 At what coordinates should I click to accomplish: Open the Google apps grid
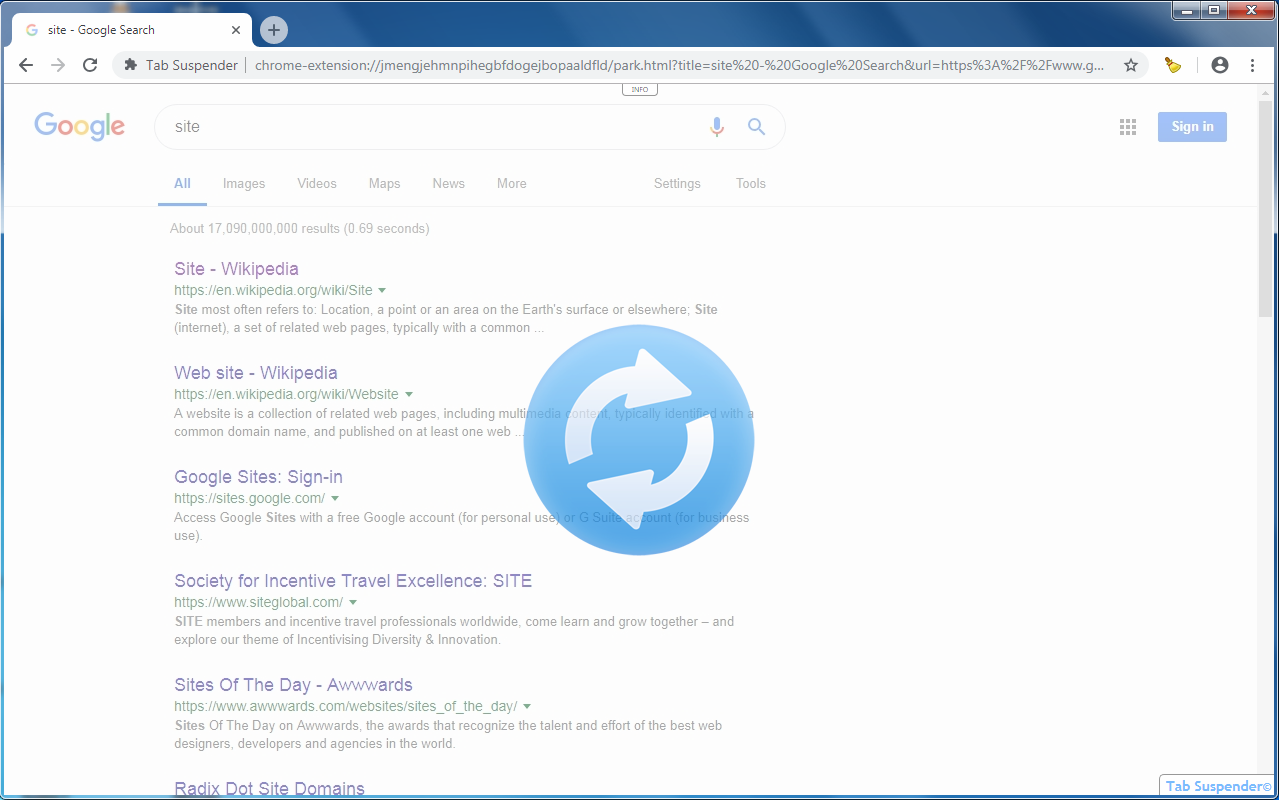click(x=1128, y=126)
